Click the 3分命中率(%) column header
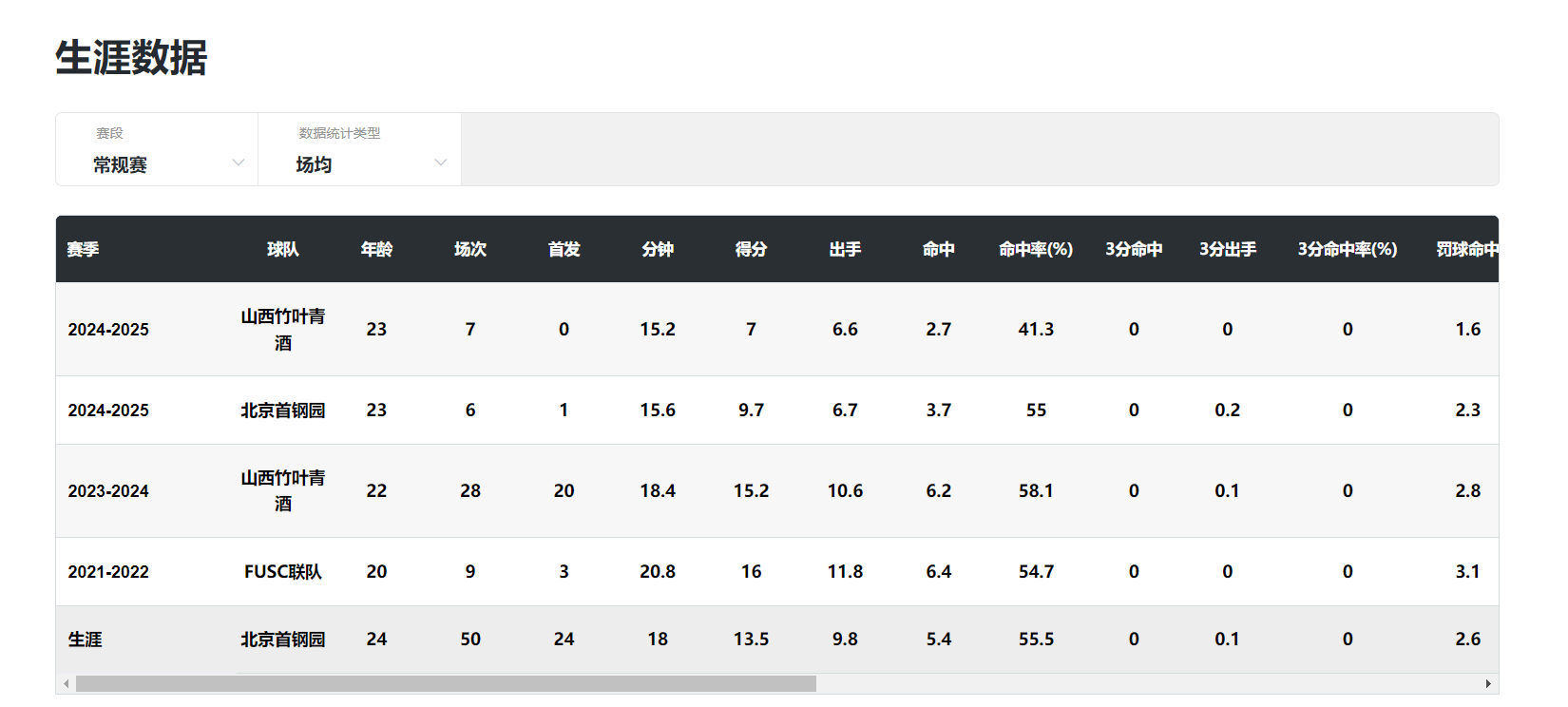This screenshot has width=1568, height=707. [x=1347, y=249]
